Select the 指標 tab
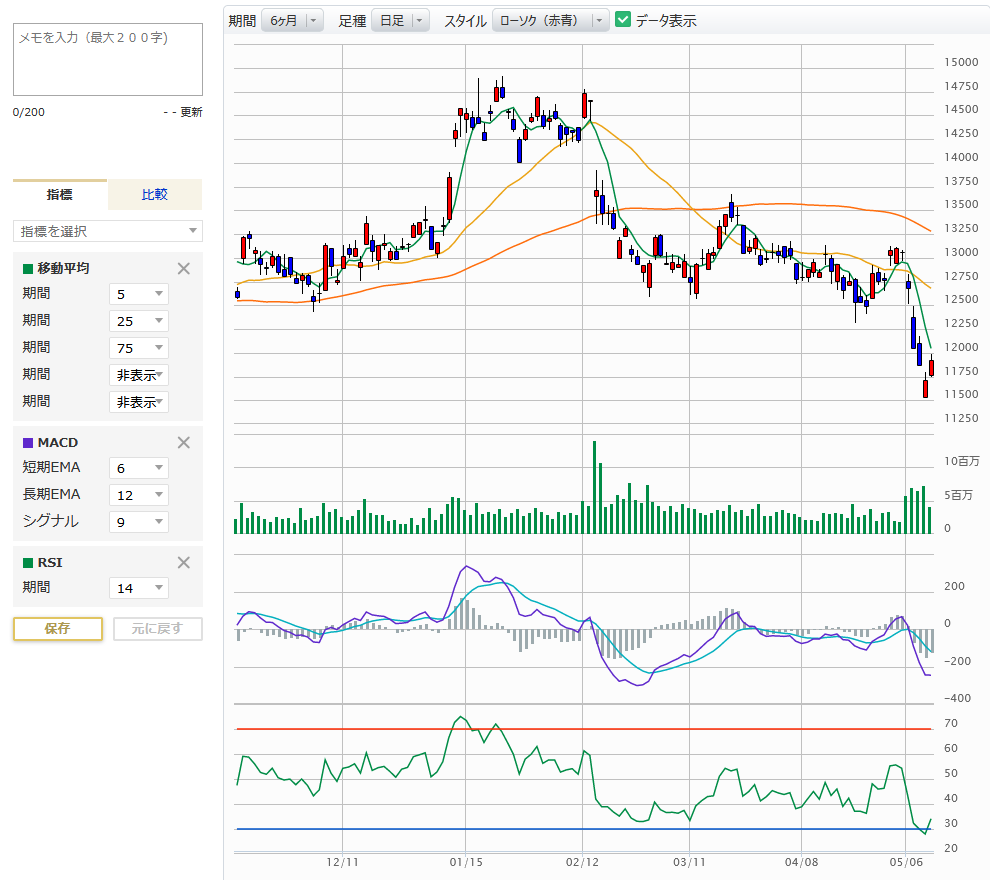The image size is (990, 880). [x=60, y=195]
